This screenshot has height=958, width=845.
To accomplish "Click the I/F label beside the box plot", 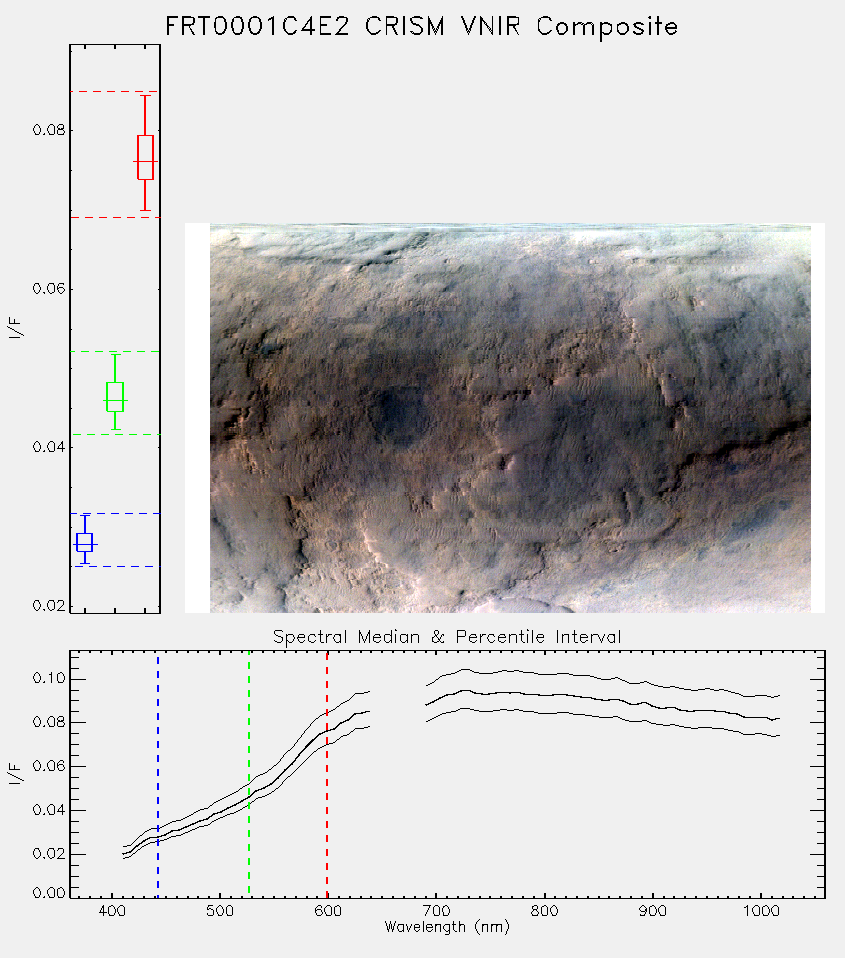I will click(15, 328).
